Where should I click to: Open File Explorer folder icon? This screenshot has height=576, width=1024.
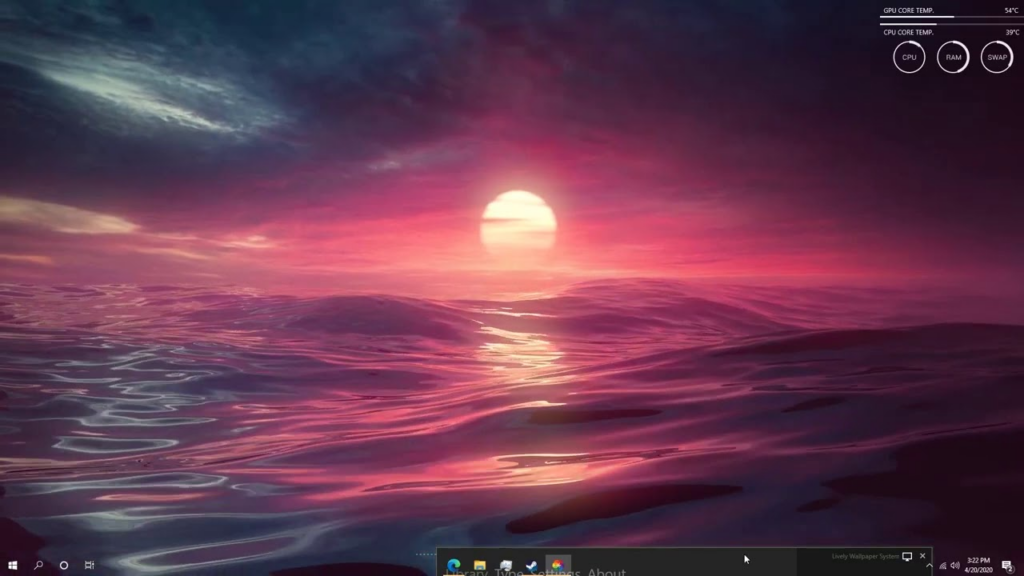tap(480, 565)
